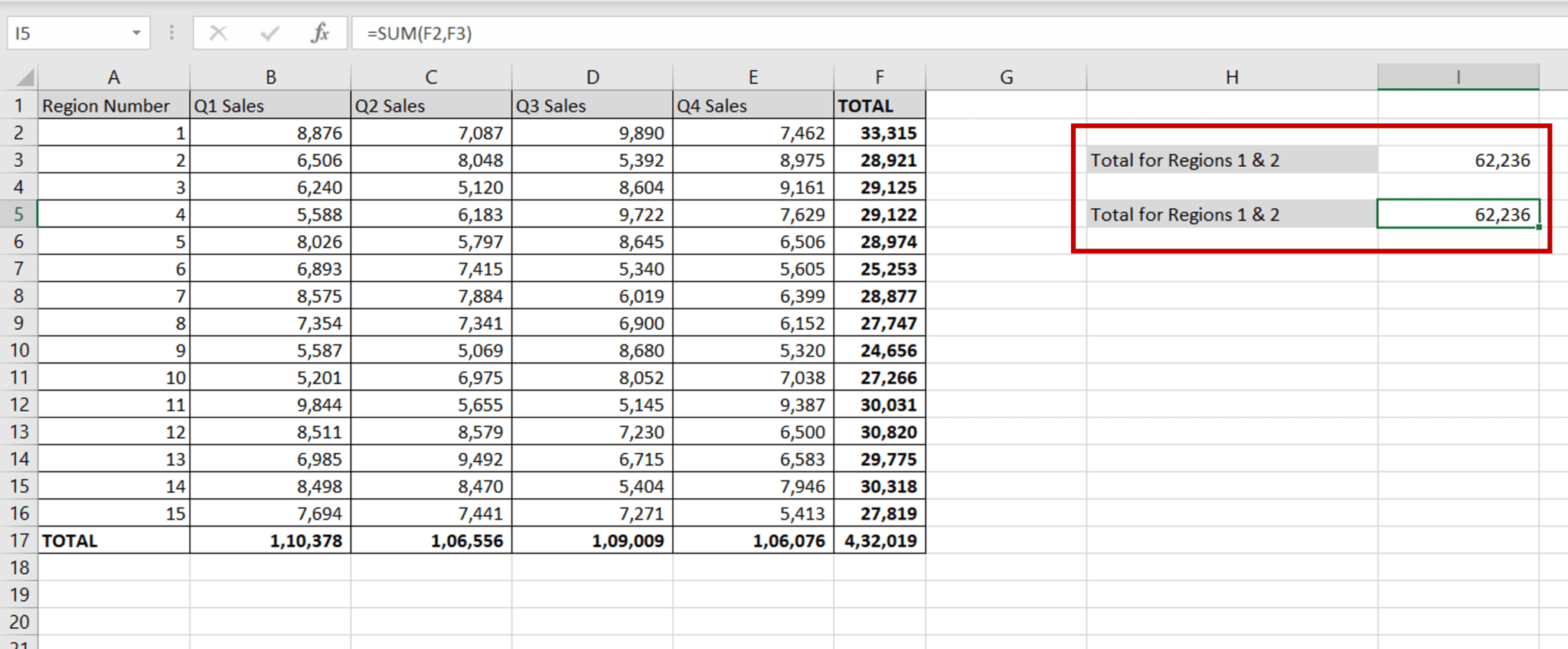Click Total for Regions 1 & 2 in row 3
This screenshot has width=1568, height=649.
(x=1232, y=160)
